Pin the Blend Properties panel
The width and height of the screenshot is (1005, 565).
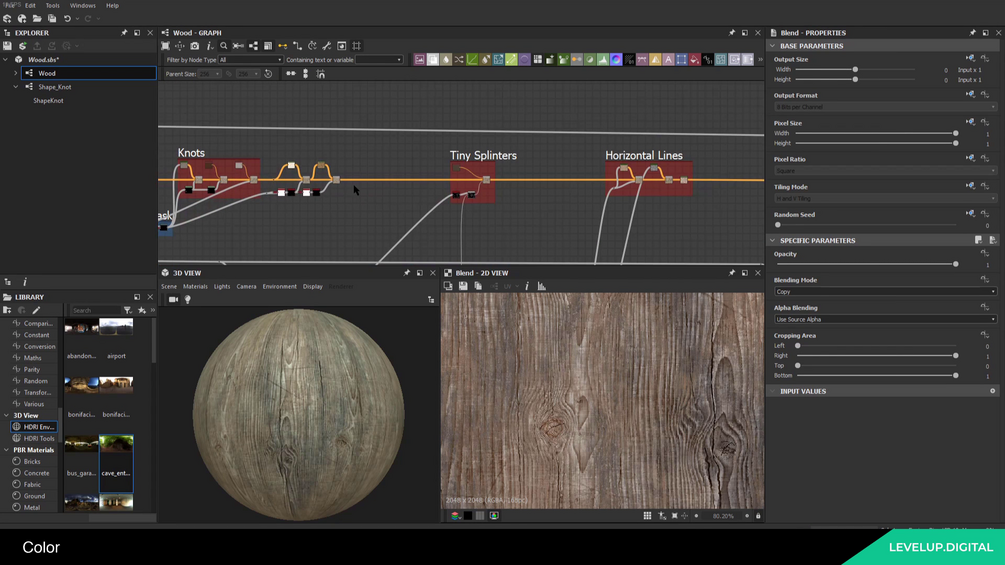click(972, 33)
